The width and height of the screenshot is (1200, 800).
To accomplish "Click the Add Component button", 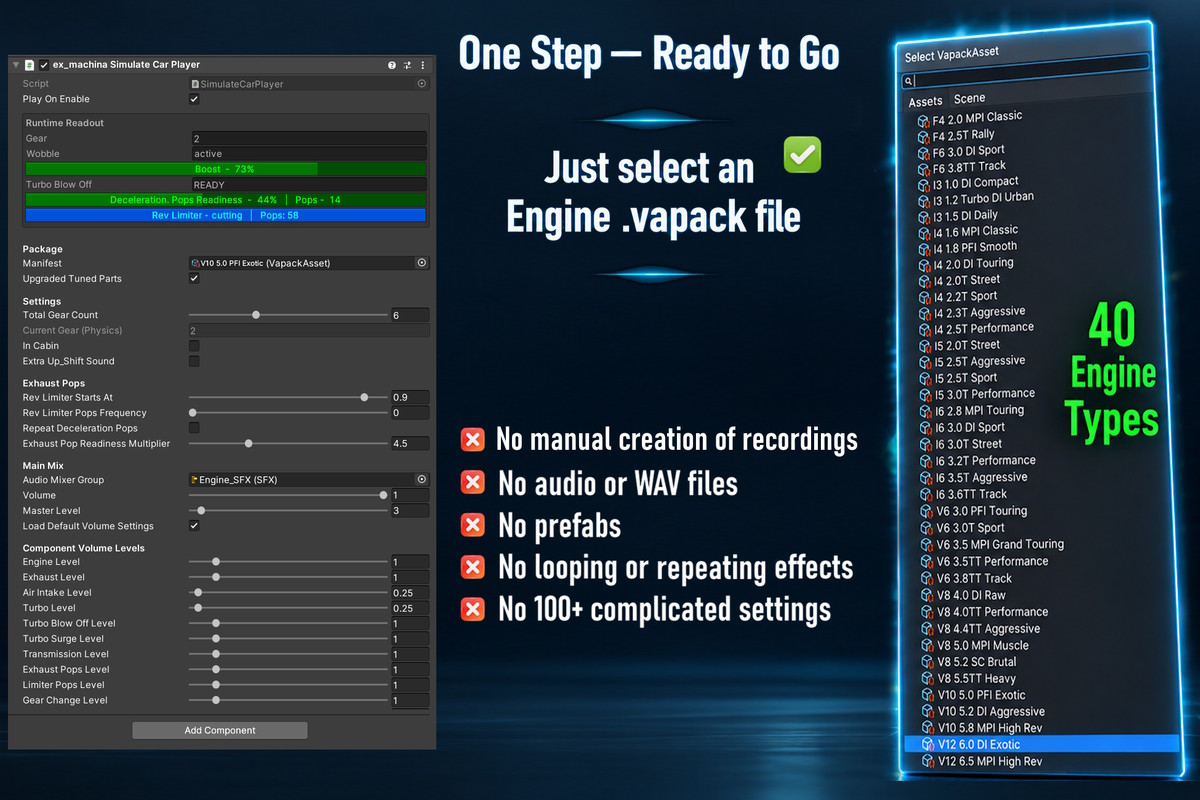I will [220, 731].
